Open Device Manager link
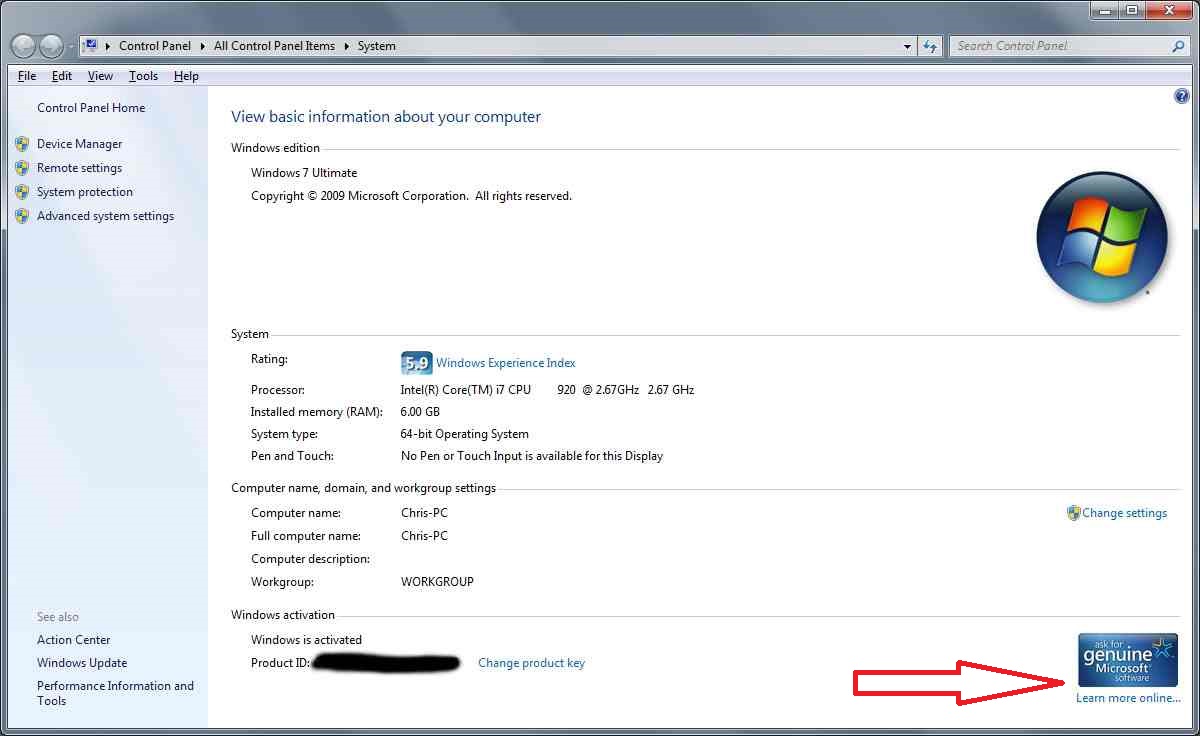Screen dimensions: 1200x736 [79, 144]
